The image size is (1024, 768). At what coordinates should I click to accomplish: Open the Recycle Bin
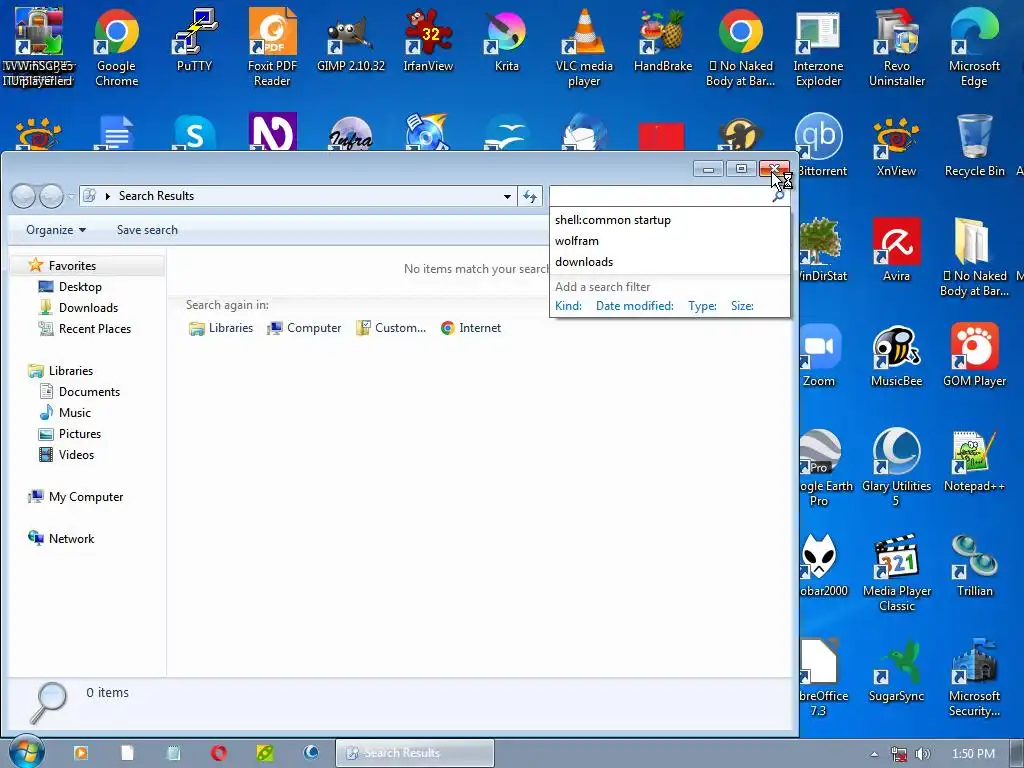point(974,146)
